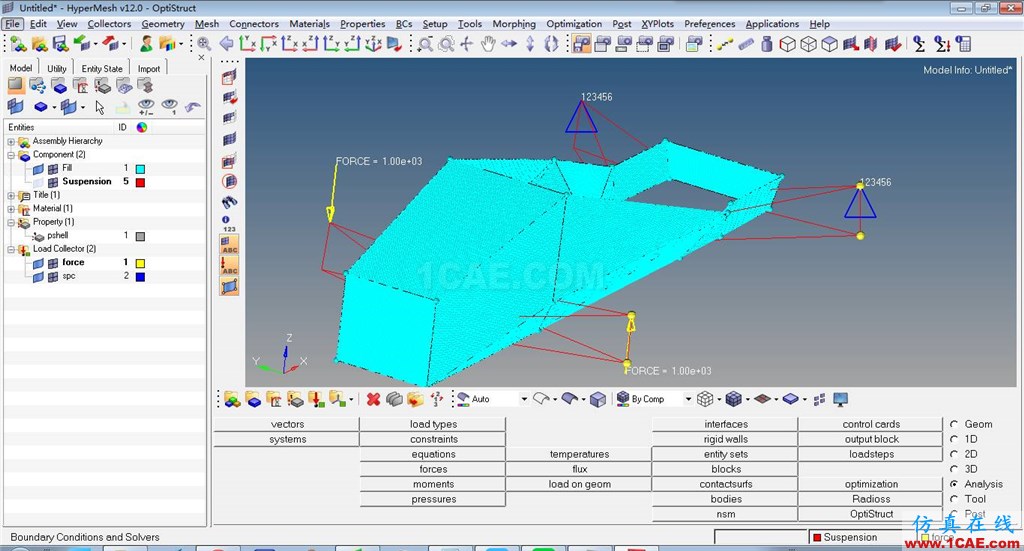The height and width of the screenshot is (551, 1024).
Task: Click the yellow color swatch of force
Action: [140, 263]
